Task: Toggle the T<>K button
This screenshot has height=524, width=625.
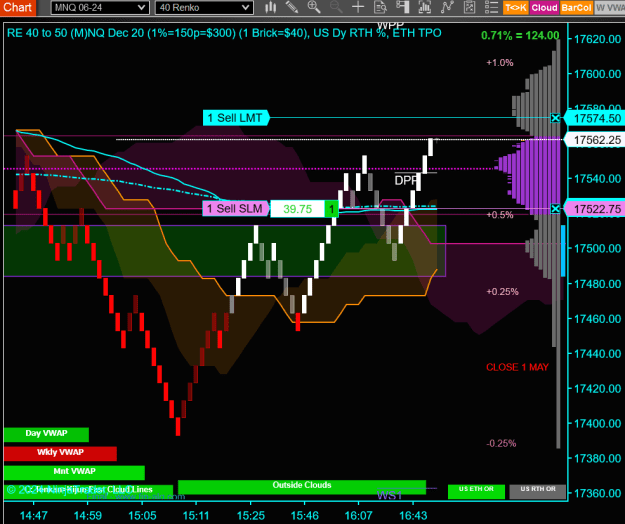Action: (x=515, y=8)
